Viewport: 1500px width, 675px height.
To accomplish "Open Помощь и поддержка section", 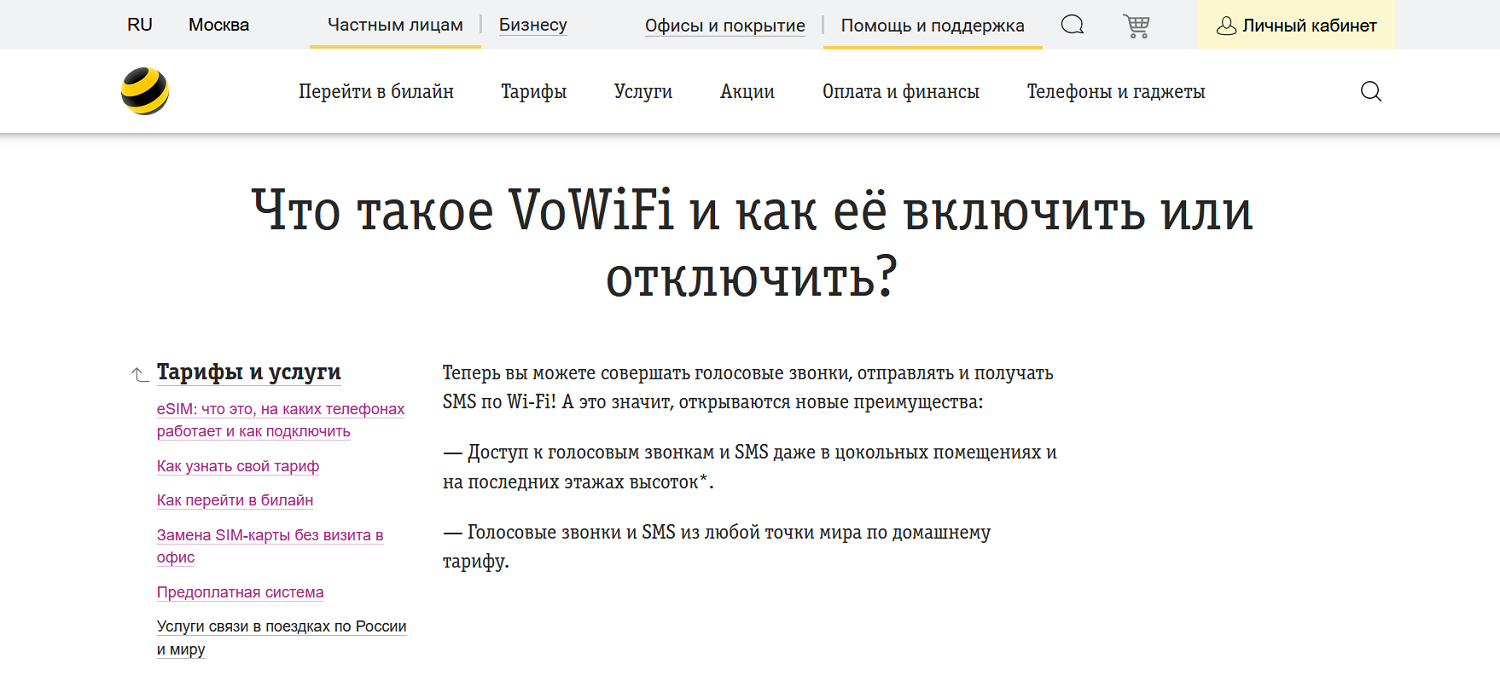I will (933, 25).
